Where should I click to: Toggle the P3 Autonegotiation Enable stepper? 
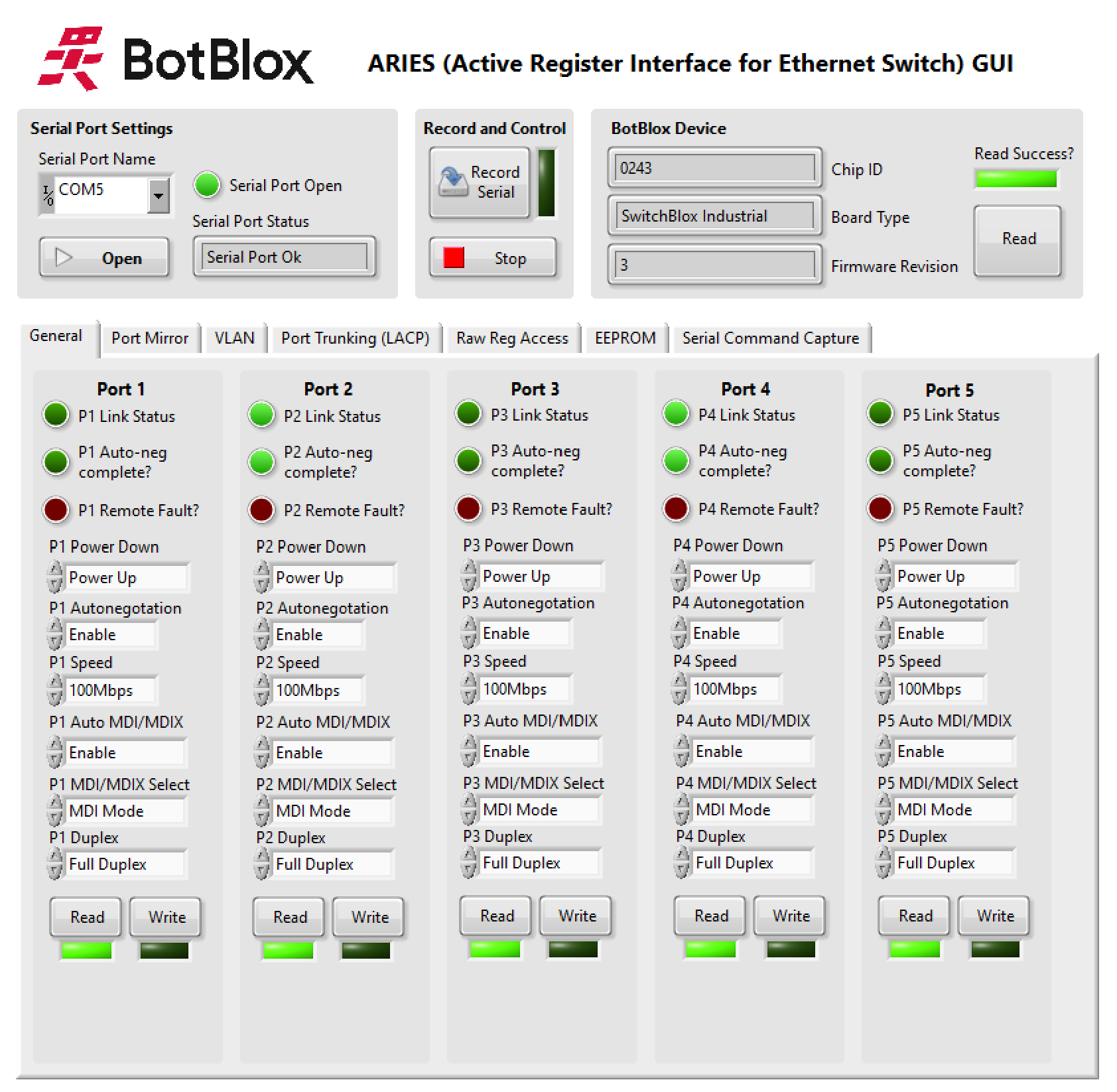point(469,633)
